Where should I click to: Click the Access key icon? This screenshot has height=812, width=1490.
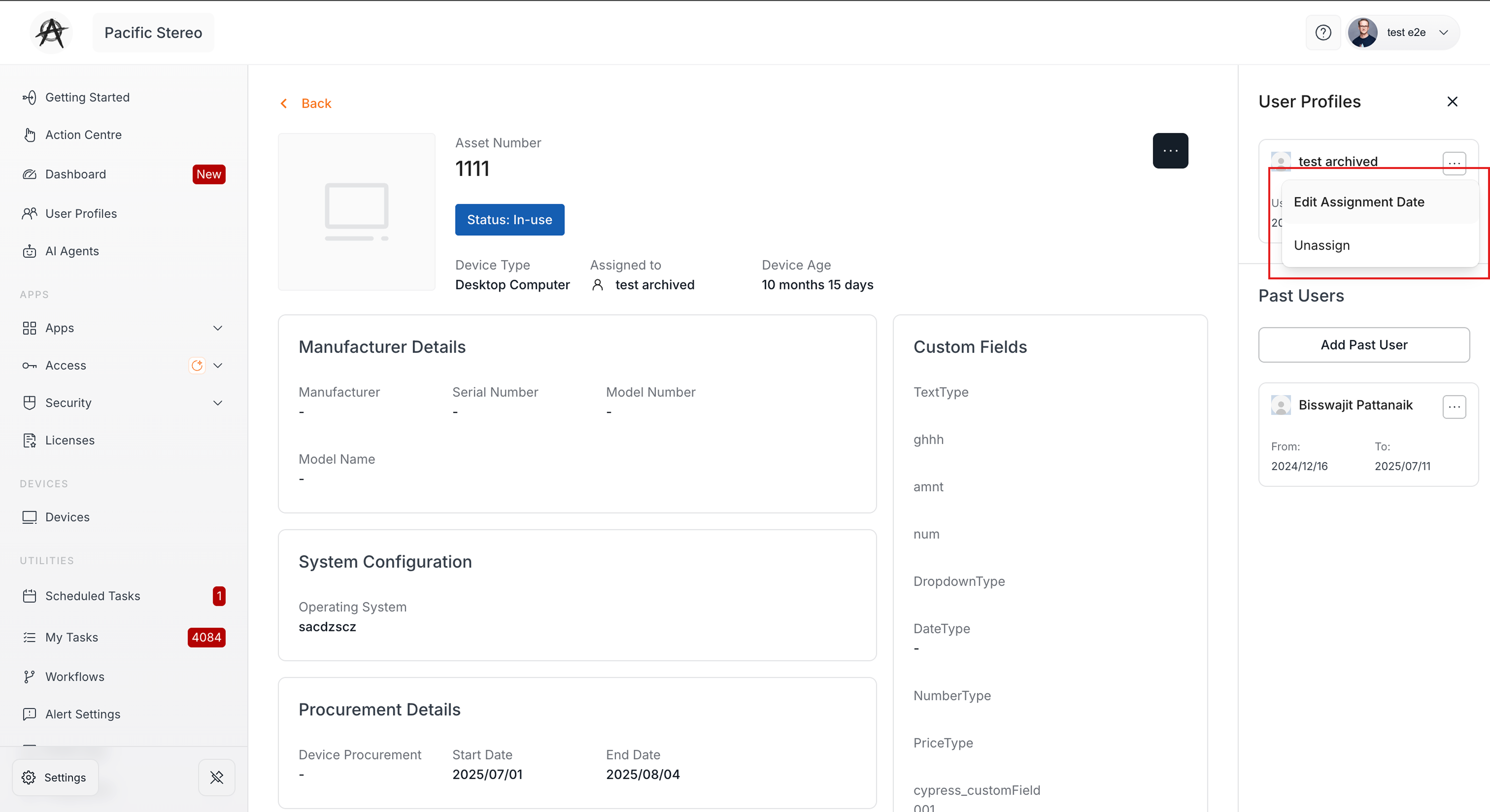click(x=30, y=366)
